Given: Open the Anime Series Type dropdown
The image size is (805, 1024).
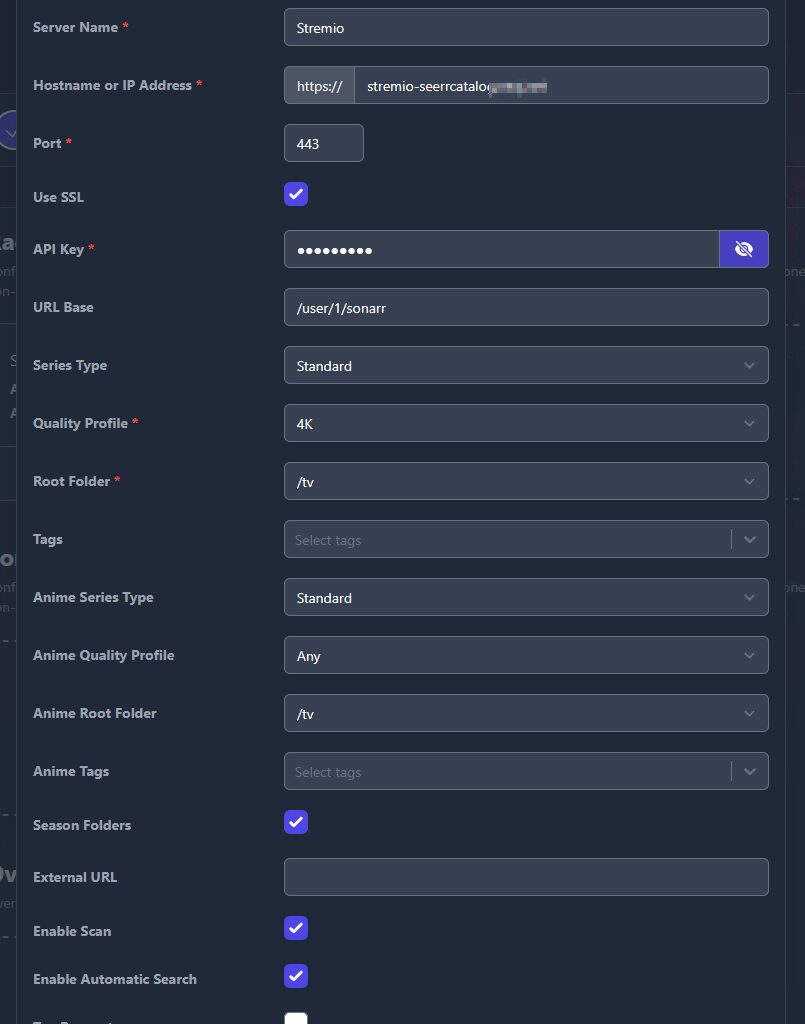Looking at the screenshot, I should (x=526, y=598).
